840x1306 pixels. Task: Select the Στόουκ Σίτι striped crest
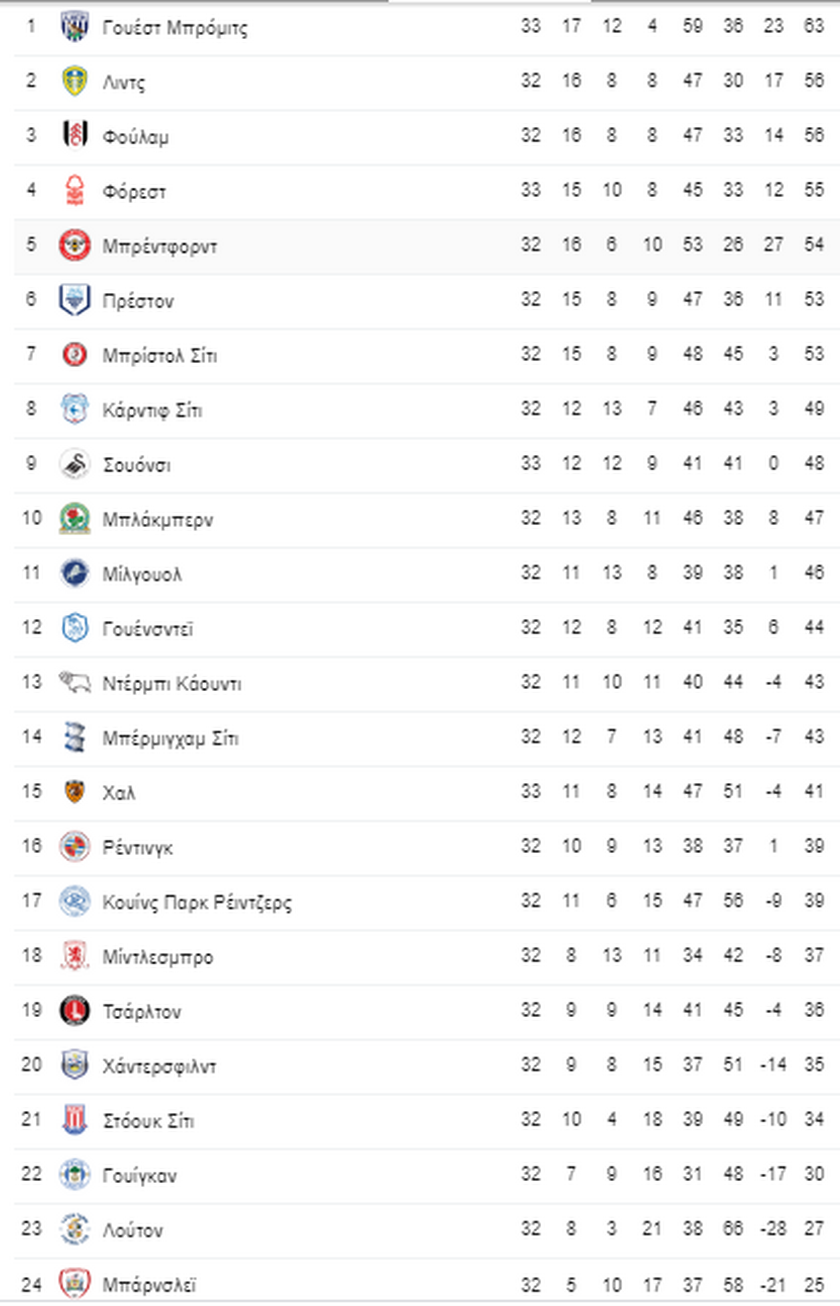[75, 1120]
